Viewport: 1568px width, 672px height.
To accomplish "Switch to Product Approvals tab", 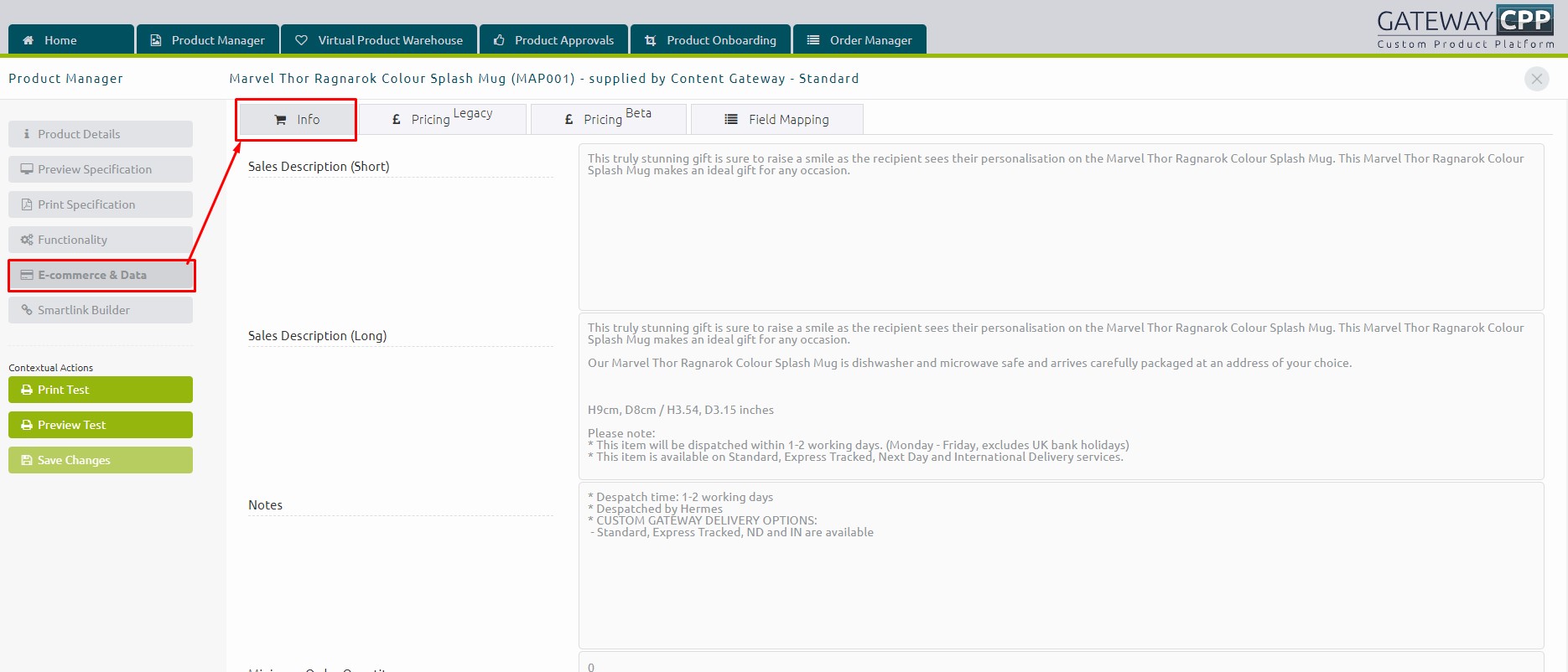I will [x=553, y=39].
